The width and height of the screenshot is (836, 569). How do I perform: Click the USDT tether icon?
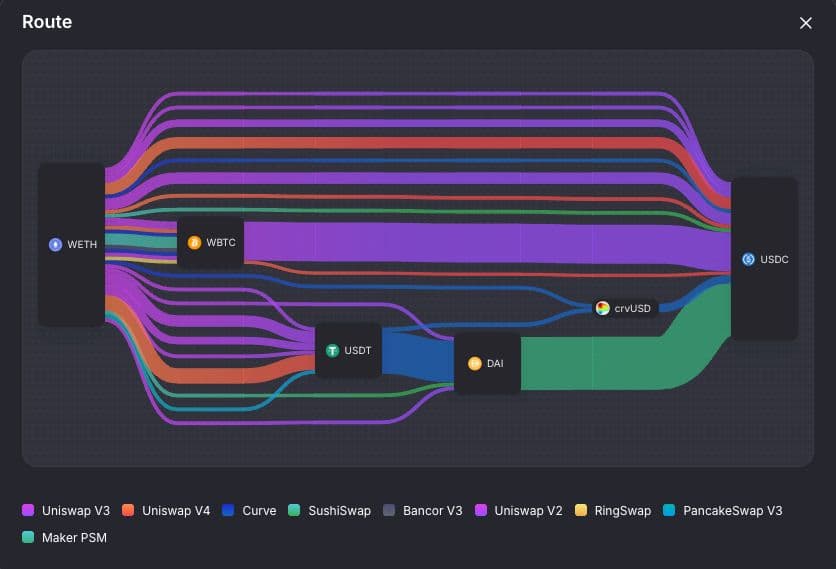click(x=332, y=350)
